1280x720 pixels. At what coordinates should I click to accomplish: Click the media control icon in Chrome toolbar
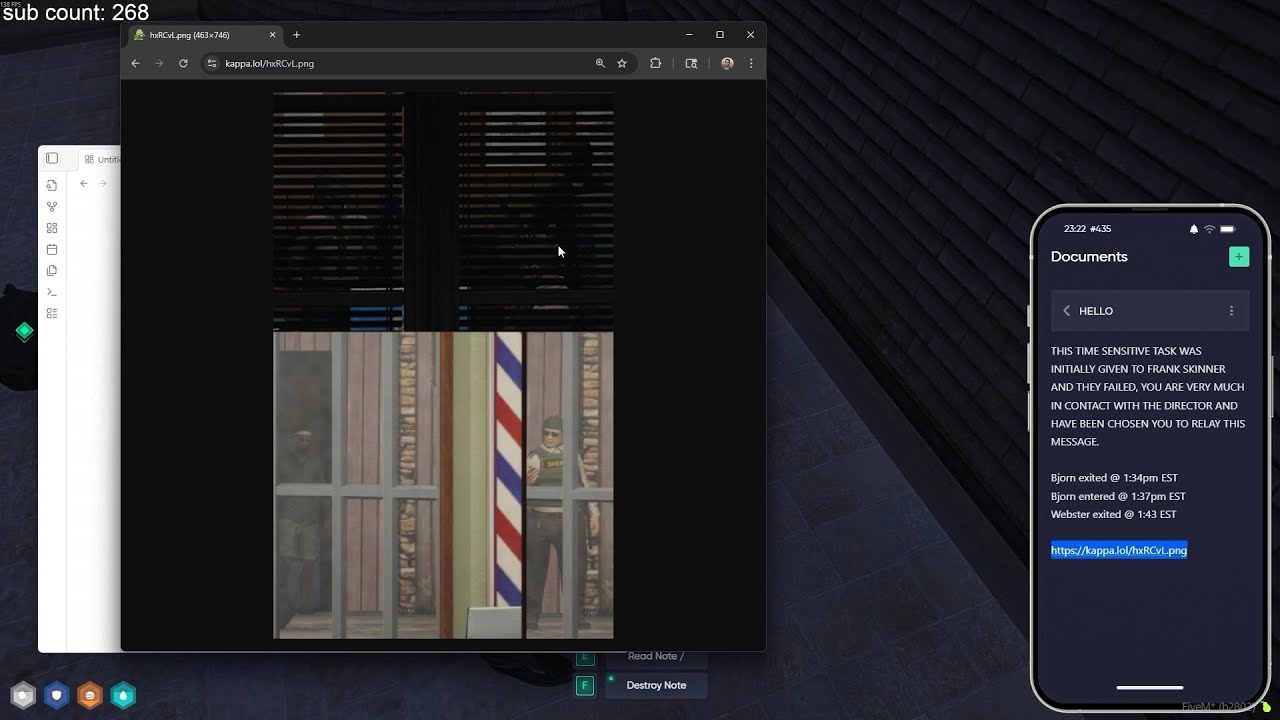691,63
